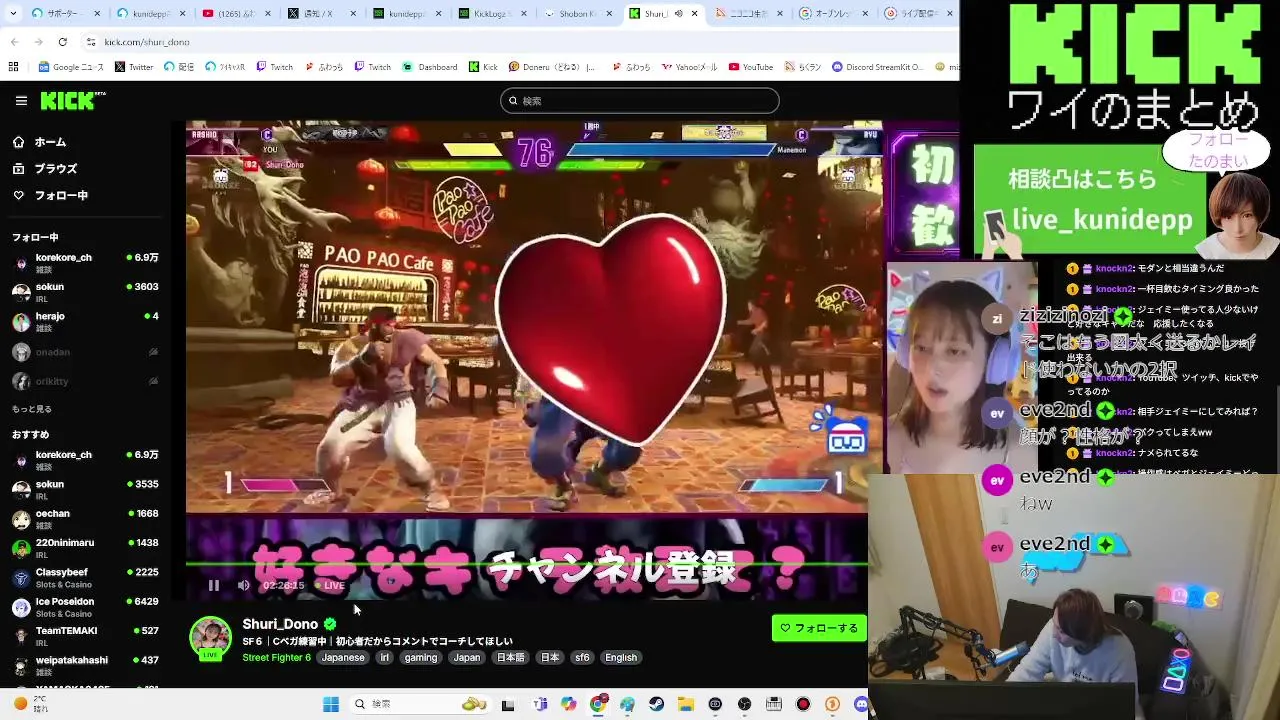The height and width of the screenshot is (720, 1280).
Task: Open the Kick hamburger sidebar menu
Action: click(x=21, y=101)
